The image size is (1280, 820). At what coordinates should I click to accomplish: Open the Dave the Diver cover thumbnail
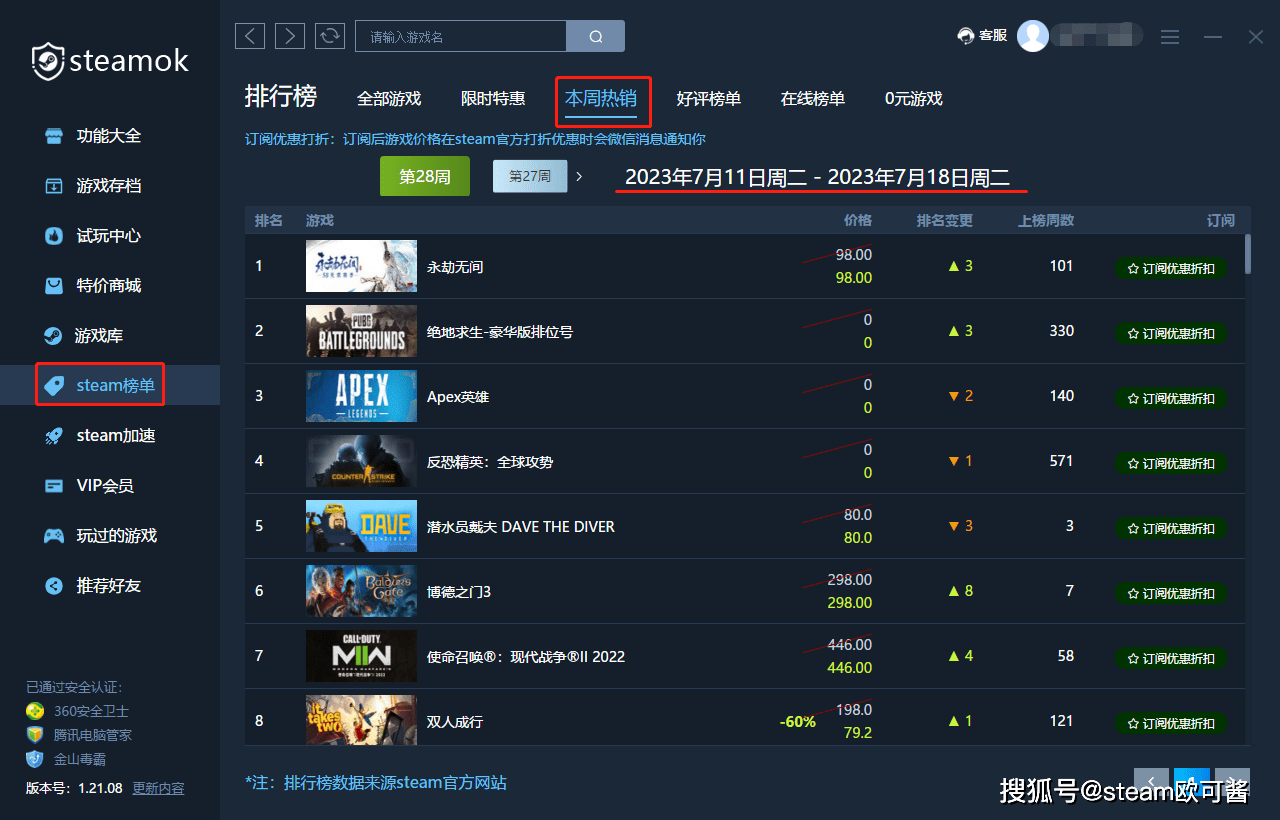click(x=361, y=526)
